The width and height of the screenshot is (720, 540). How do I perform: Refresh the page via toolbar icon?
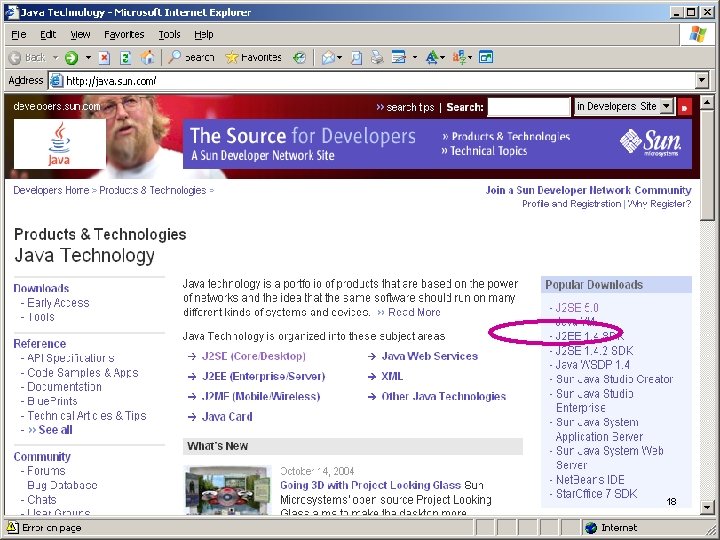click(x=125, y=57)
